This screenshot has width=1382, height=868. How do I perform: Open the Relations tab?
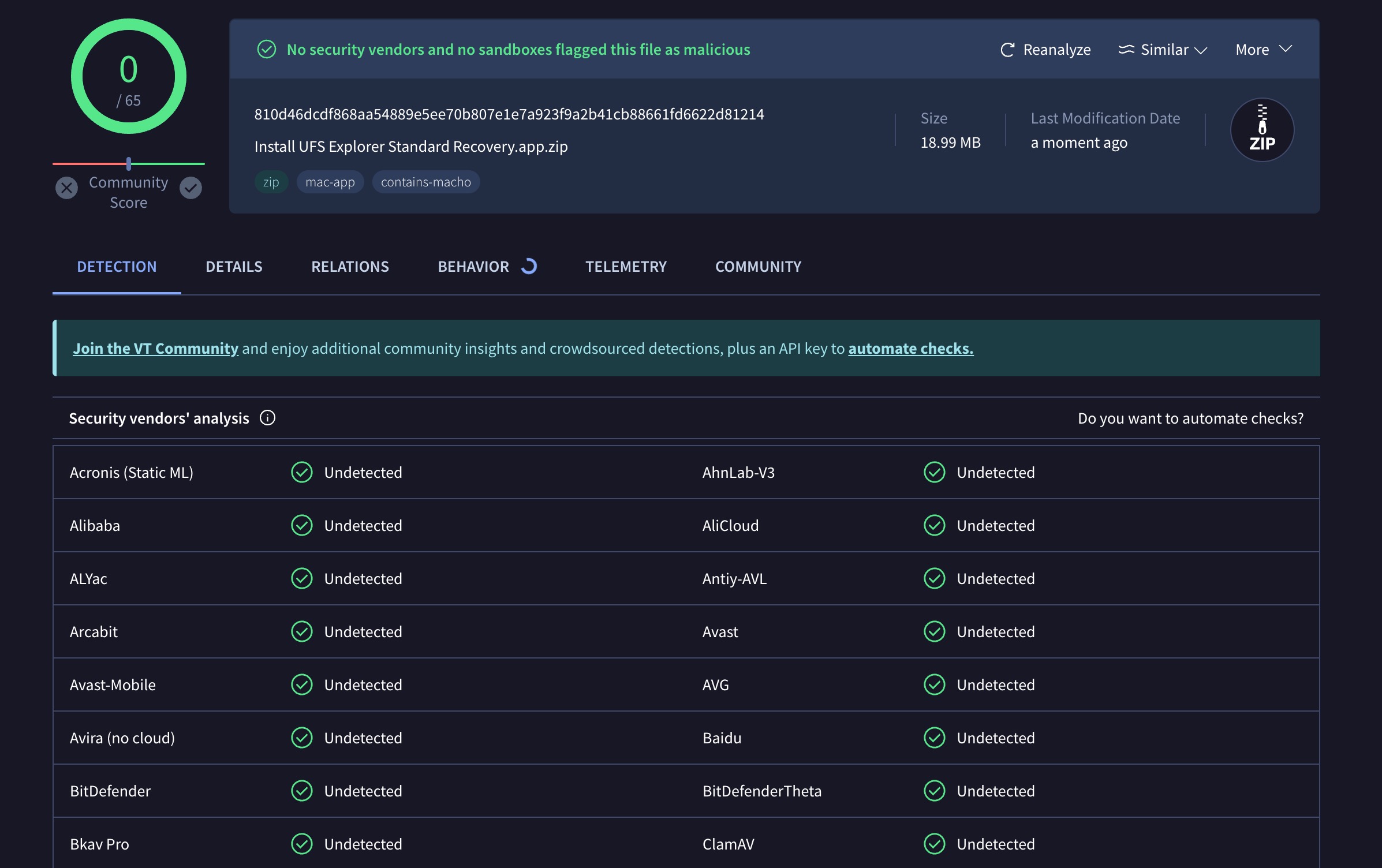[350, 267]
